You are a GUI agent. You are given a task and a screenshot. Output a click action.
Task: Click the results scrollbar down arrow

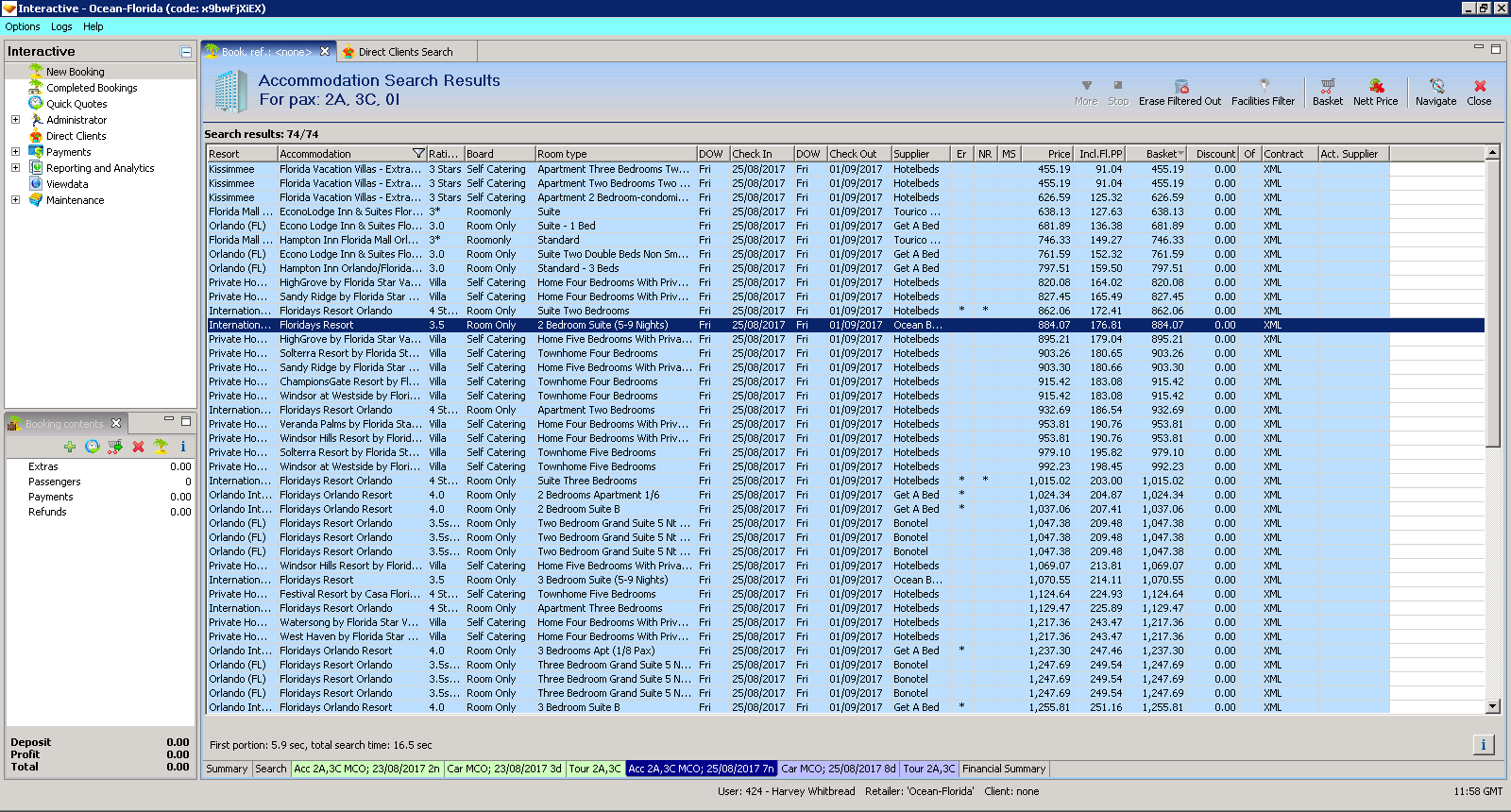coord(1493,706)
